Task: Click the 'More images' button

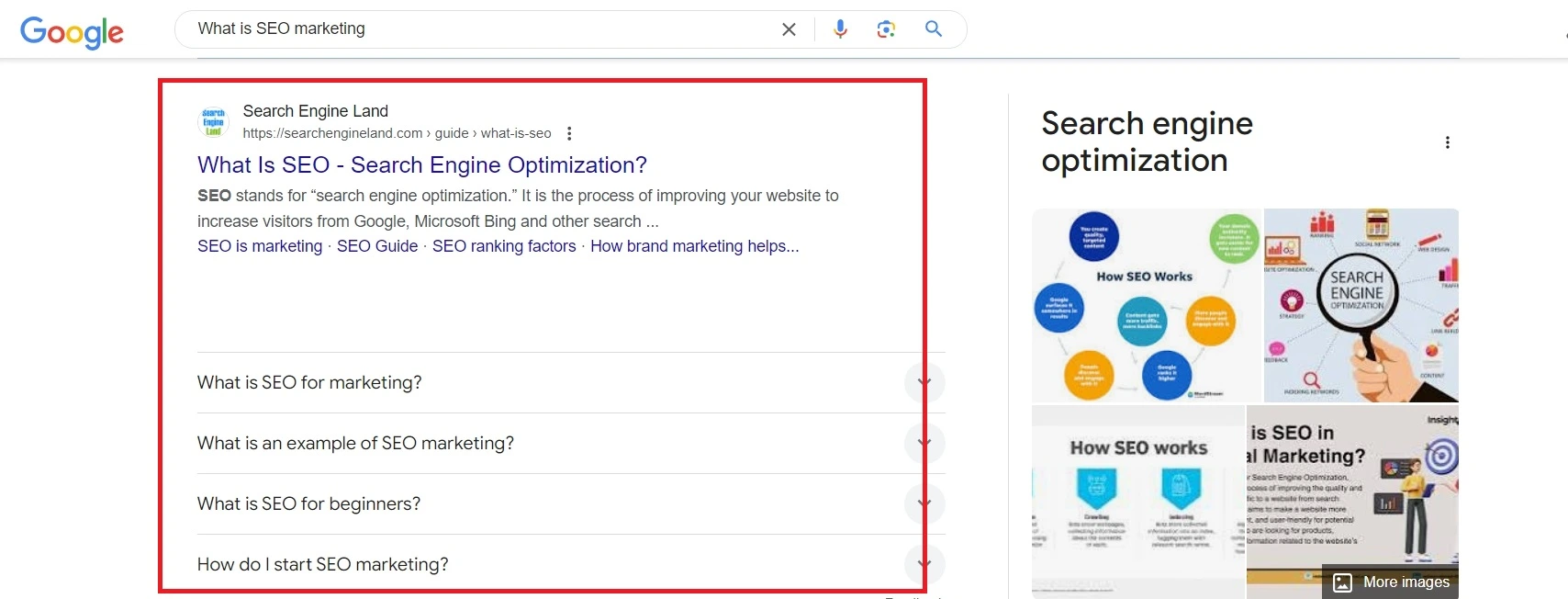Action: pyautogui.click(x=1391, y=582)
